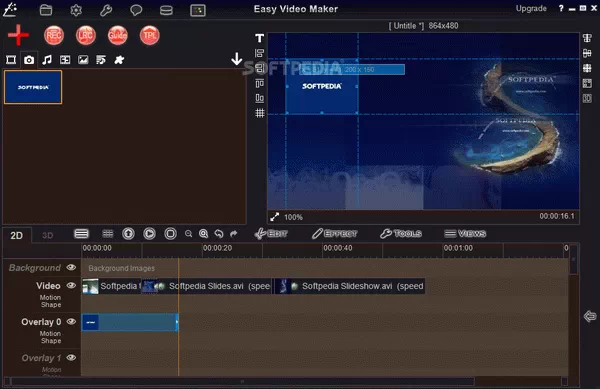Play the timeline preview
The image size is (600, 389).
click(x=149, y=233)
